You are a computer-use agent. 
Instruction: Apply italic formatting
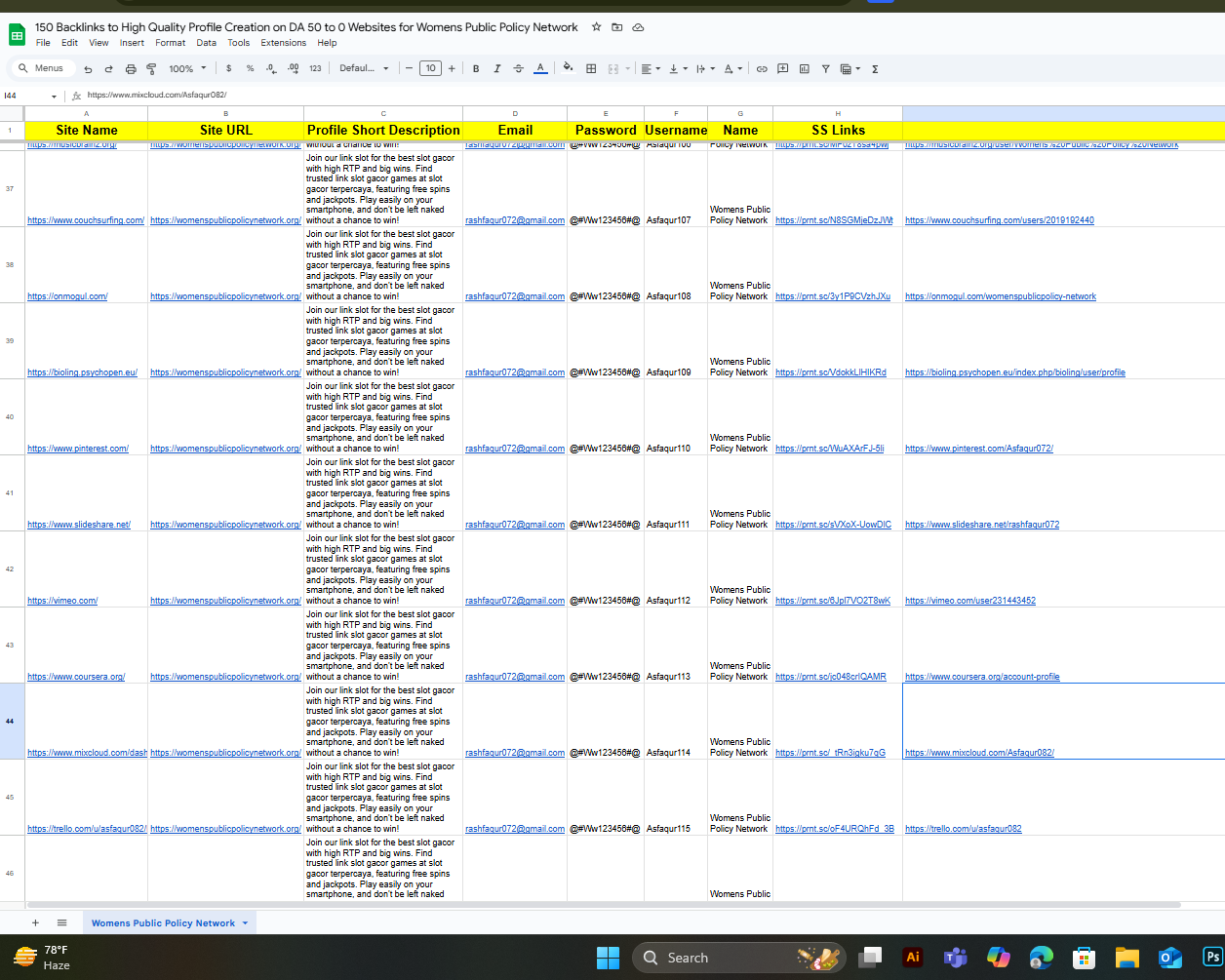497,68
